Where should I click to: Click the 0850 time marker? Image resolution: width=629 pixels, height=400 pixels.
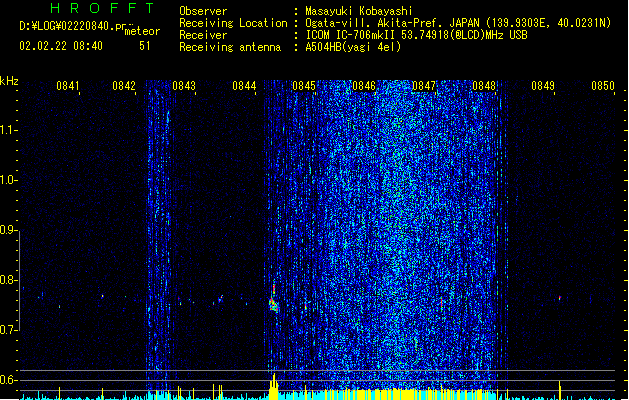point(603,86)
